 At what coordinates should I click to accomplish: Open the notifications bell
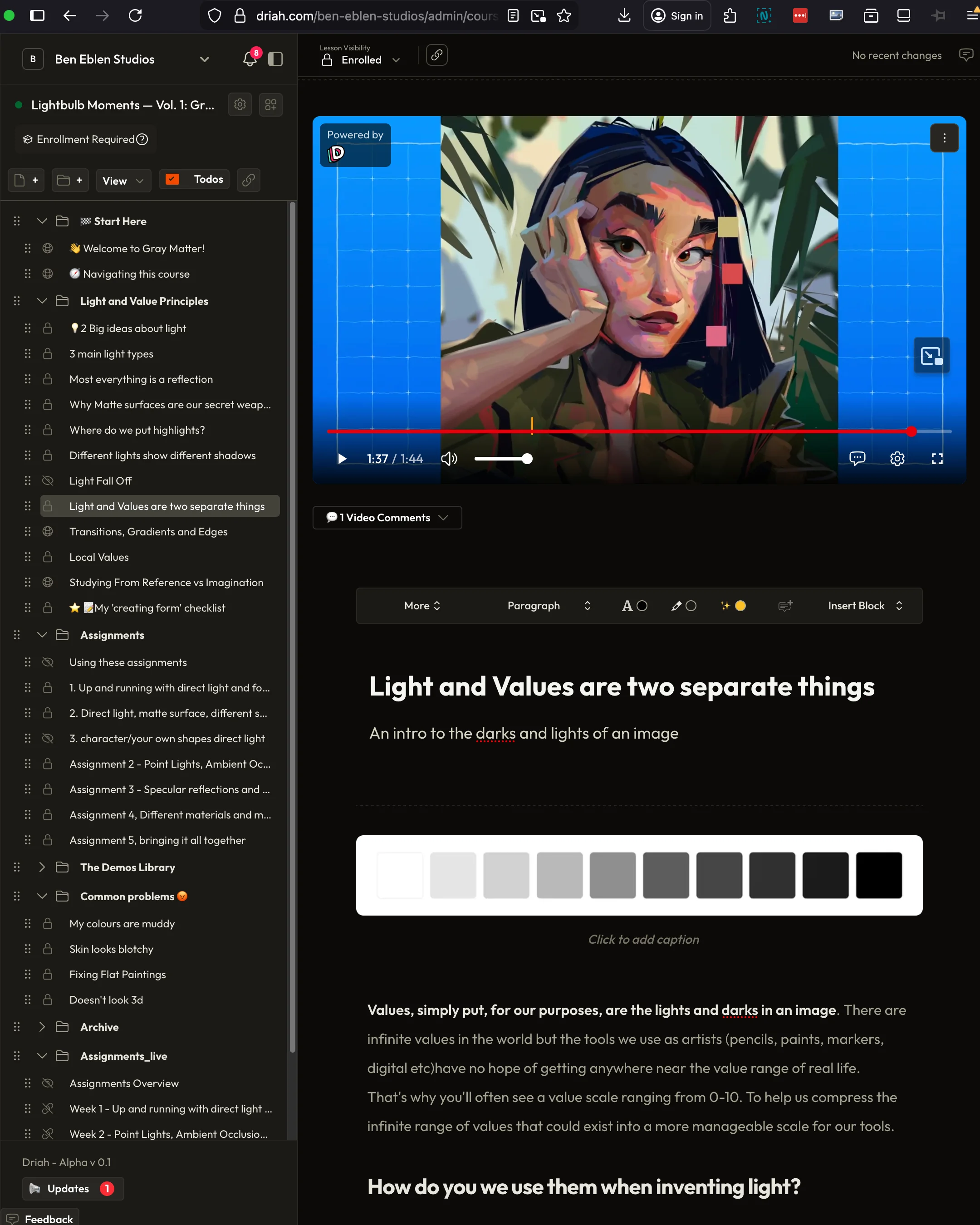click(250, 59)
